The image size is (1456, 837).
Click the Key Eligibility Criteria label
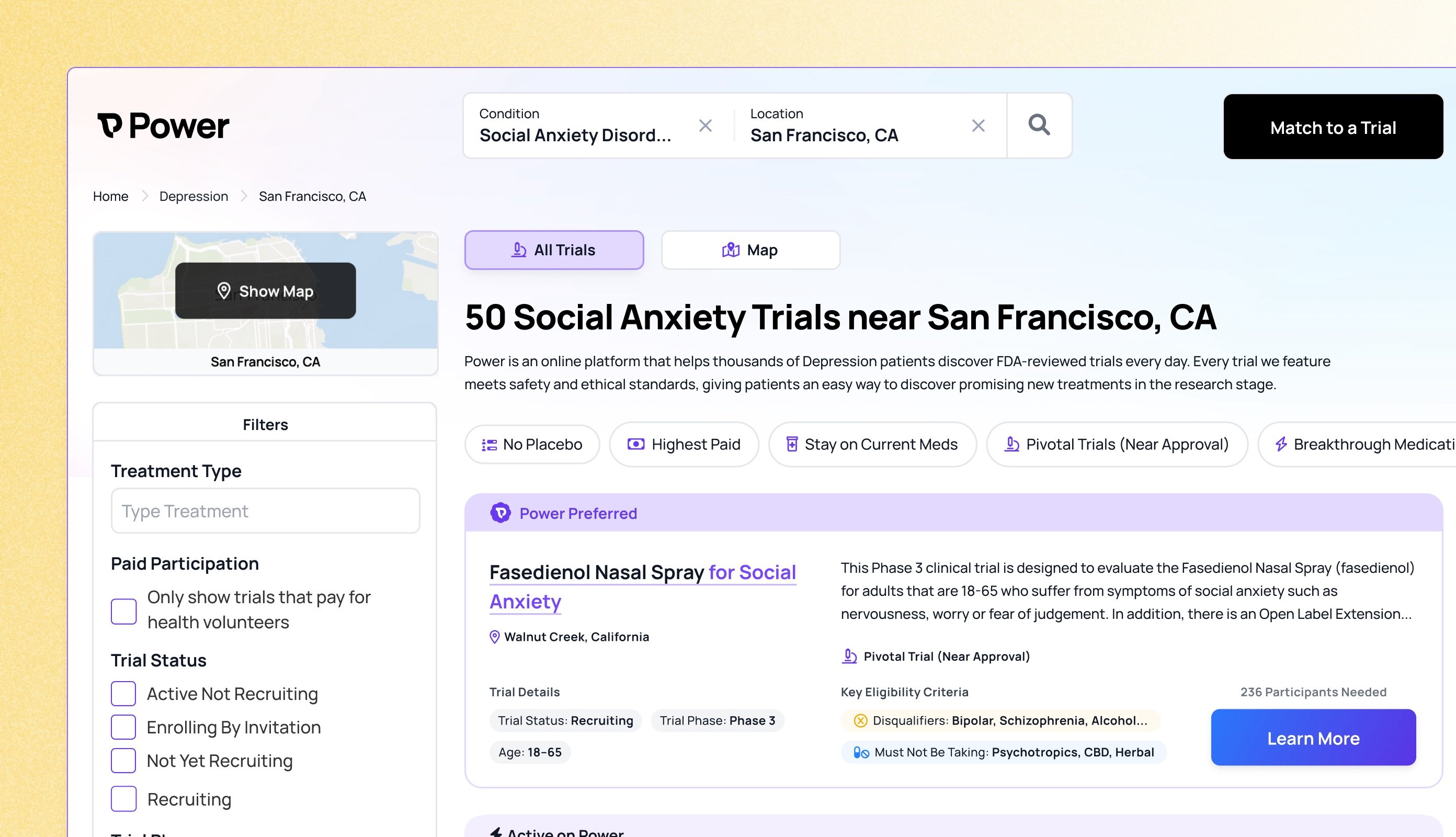[x=904, y=692]
